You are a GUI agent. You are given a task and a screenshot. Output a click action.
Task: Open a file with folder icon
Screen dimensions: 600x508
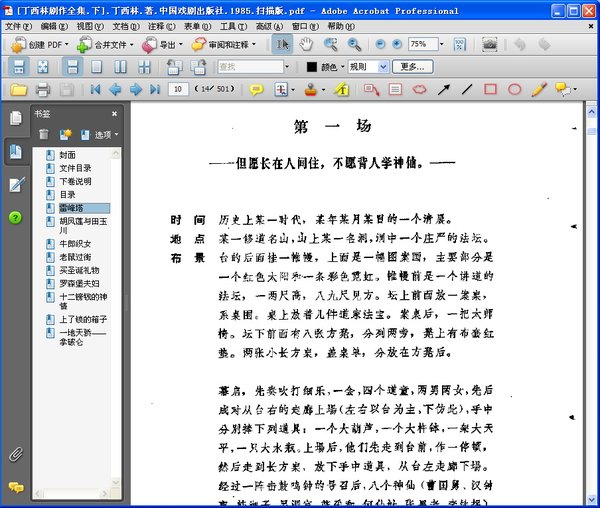click(18, 90)
